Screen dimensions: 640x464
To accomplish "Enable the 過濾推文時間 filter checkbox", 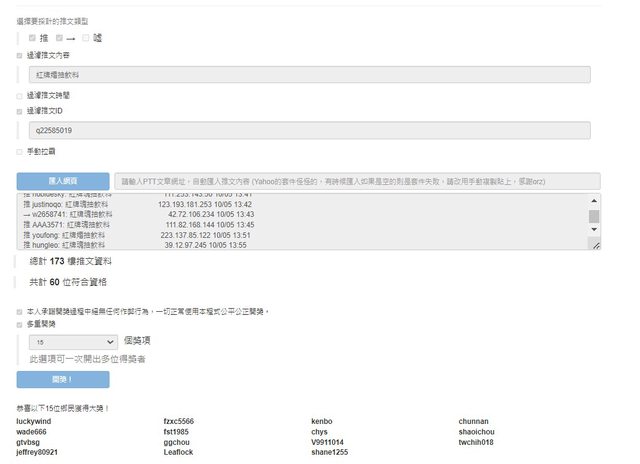I will click(20, 96).
